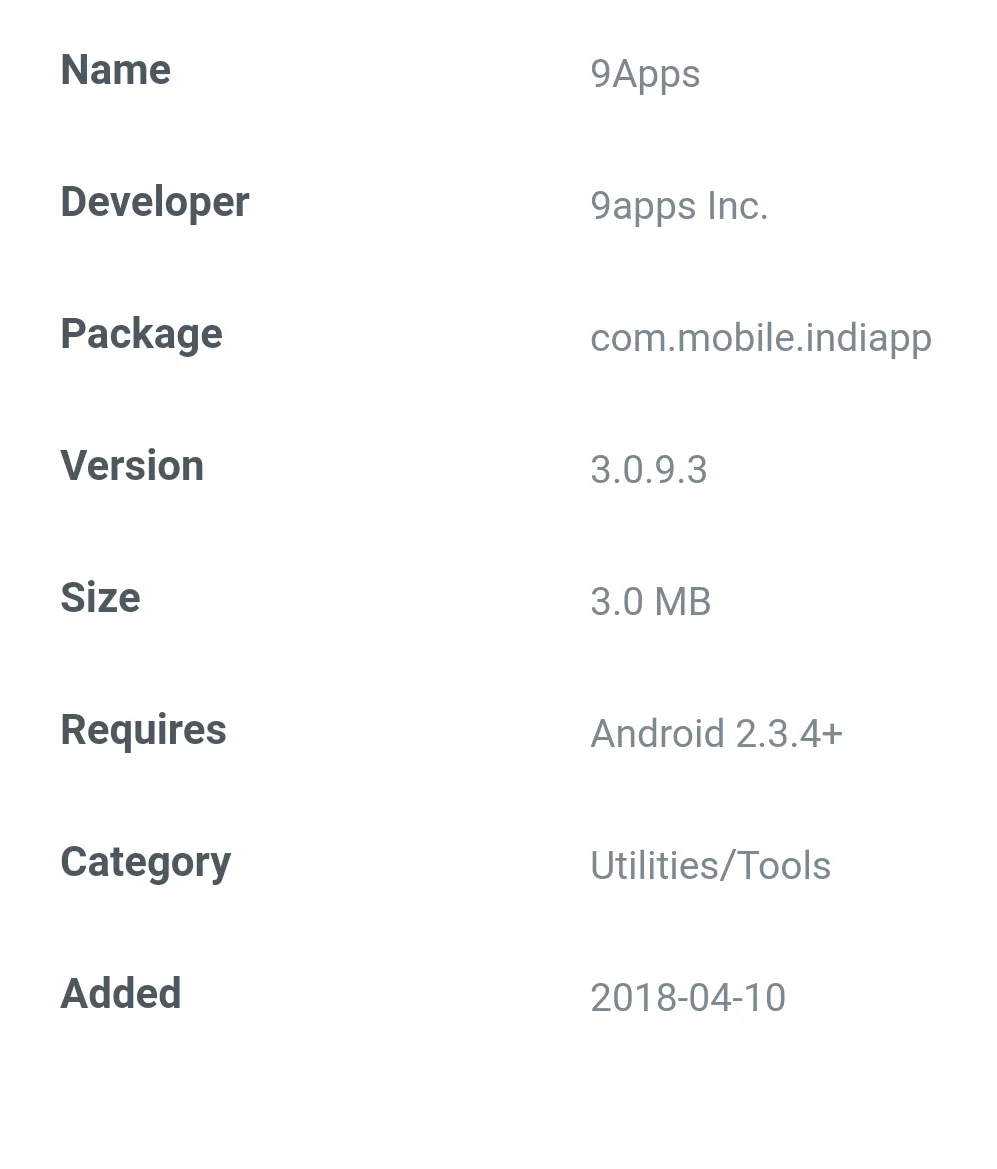Click the Category label
Image resolution: width=997 pixels, height=1169 pixels.
[146, 863]
